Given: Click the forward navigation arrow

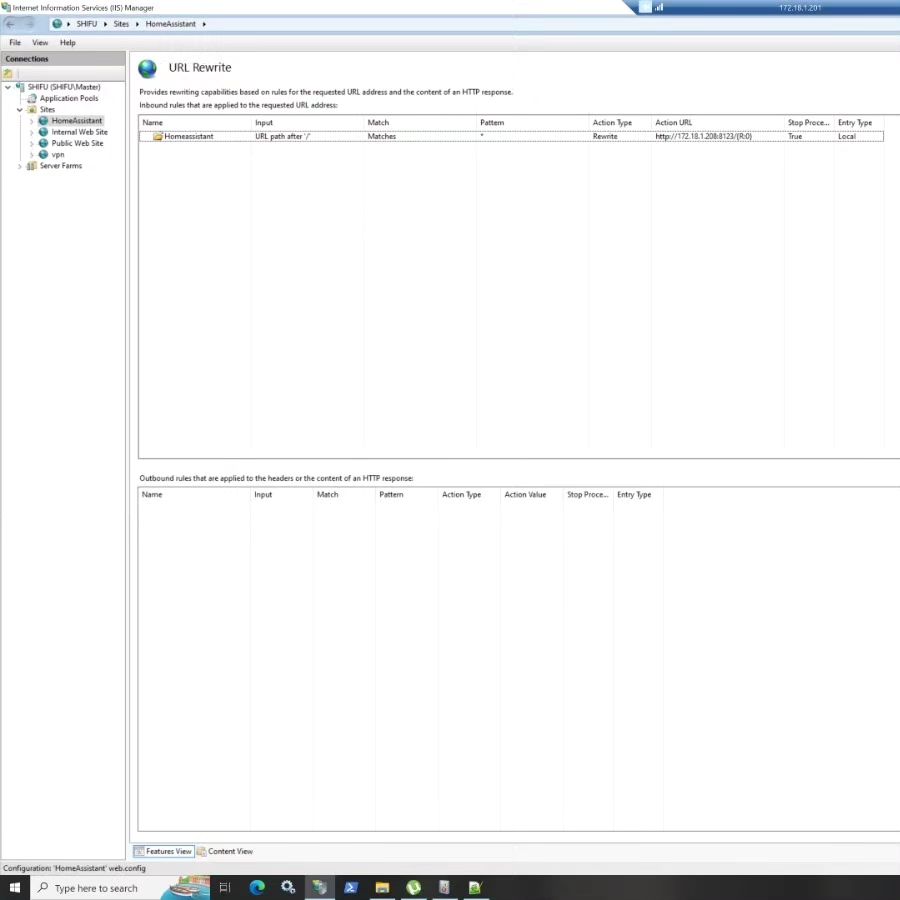Looking at the screenshot, I should pos(29,24).
